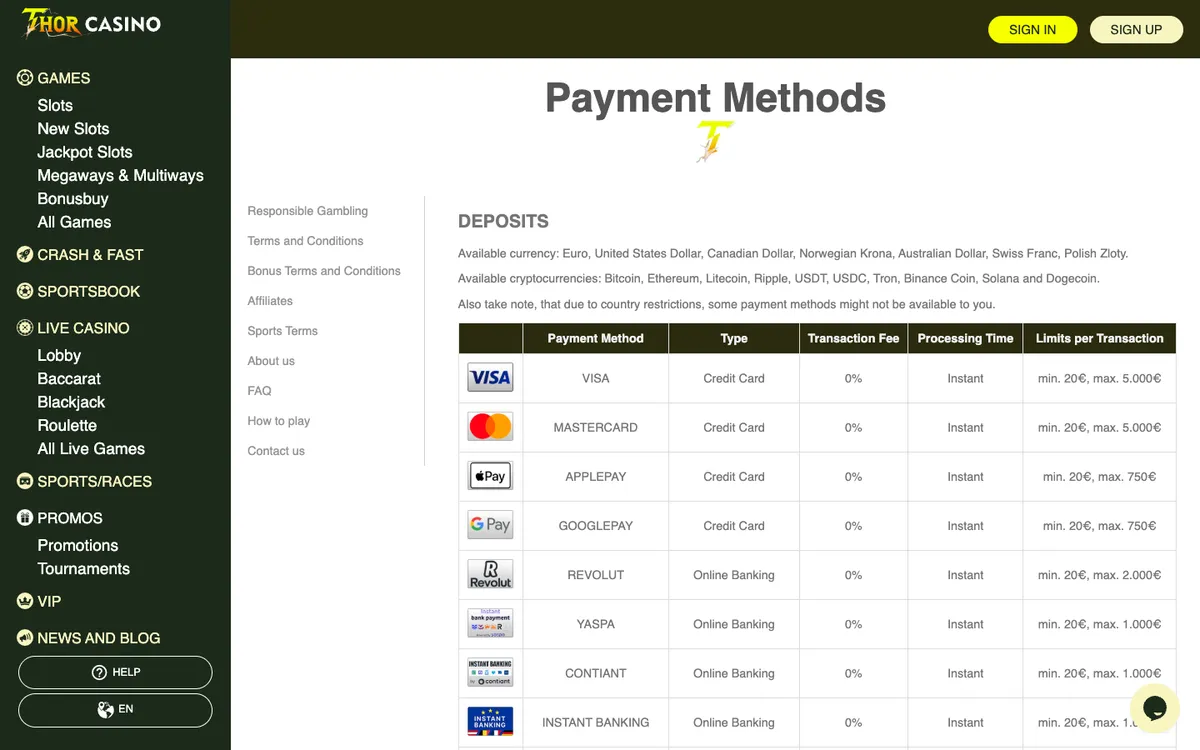Open Bonusbuy games category
Screen dimensions: 1200x750
point(73,199)
